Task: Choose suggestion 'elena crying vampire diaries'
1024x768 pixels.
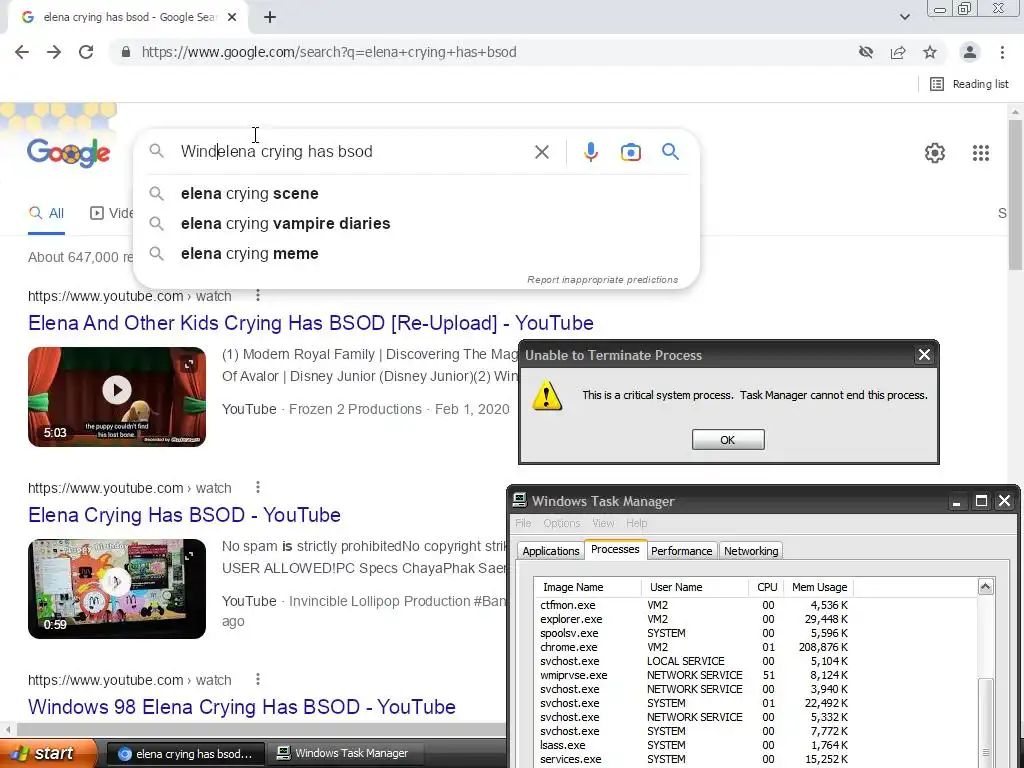Action: (x=416, y=223)
